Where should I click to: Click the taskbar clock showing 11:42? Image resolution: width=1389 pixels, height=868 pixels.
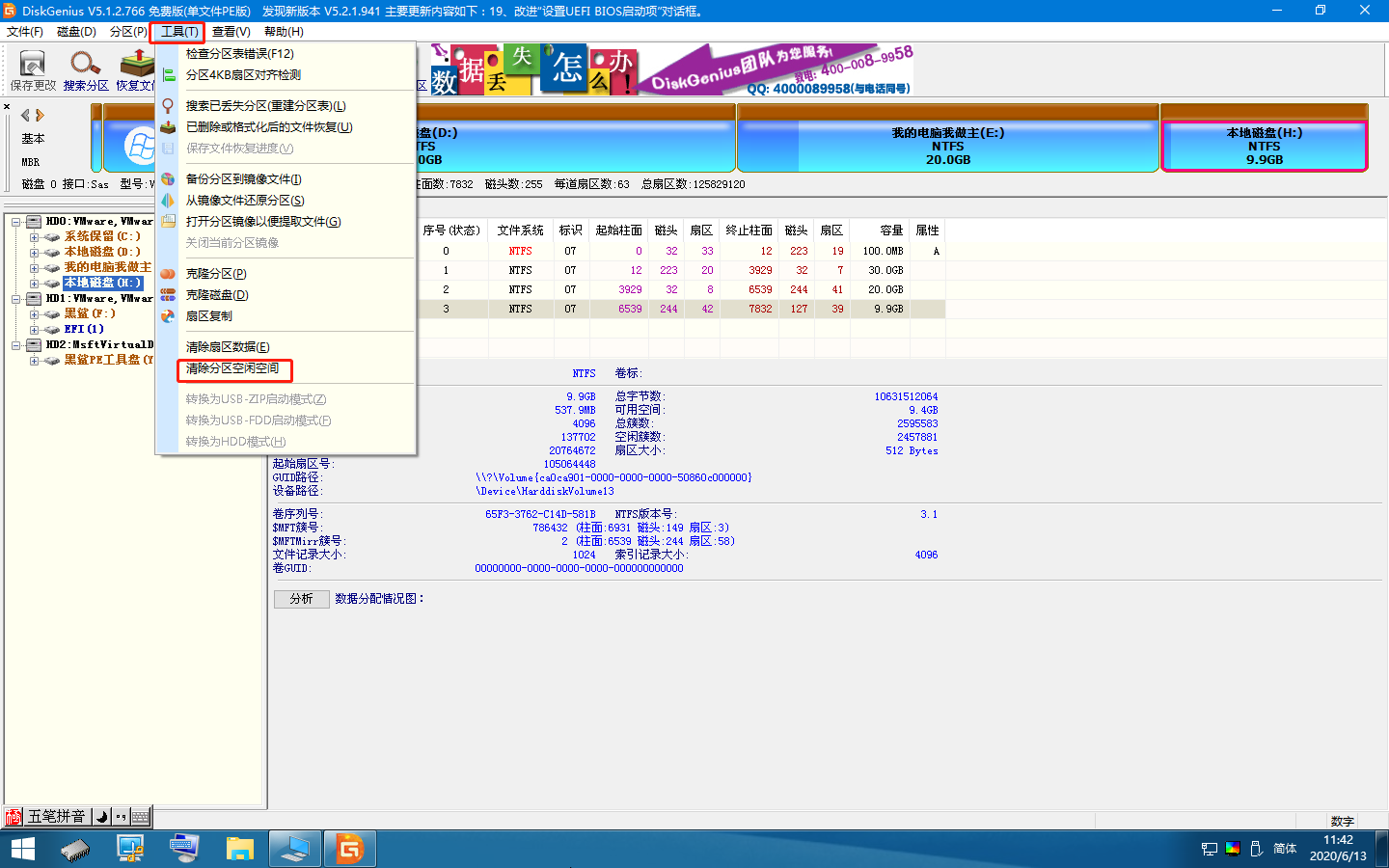coord(1338,849)
